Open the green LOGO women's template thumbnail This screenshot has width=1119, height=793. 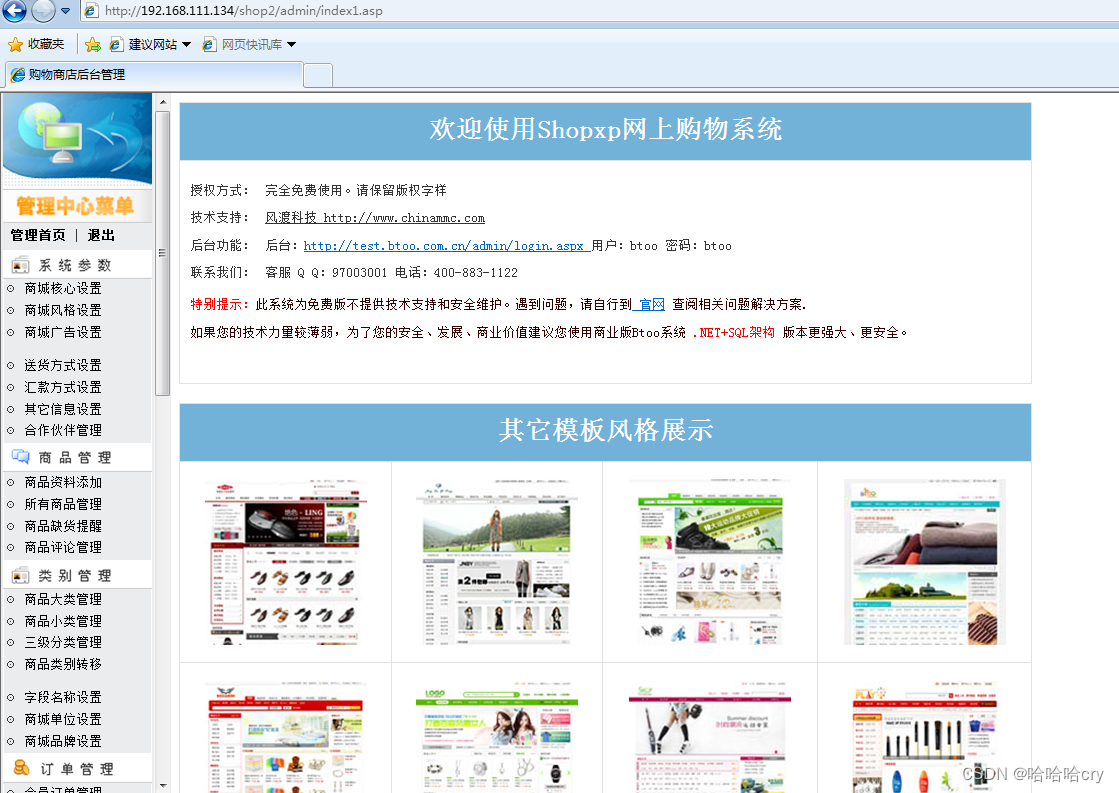pyautogui.click(x=497, y=738)
